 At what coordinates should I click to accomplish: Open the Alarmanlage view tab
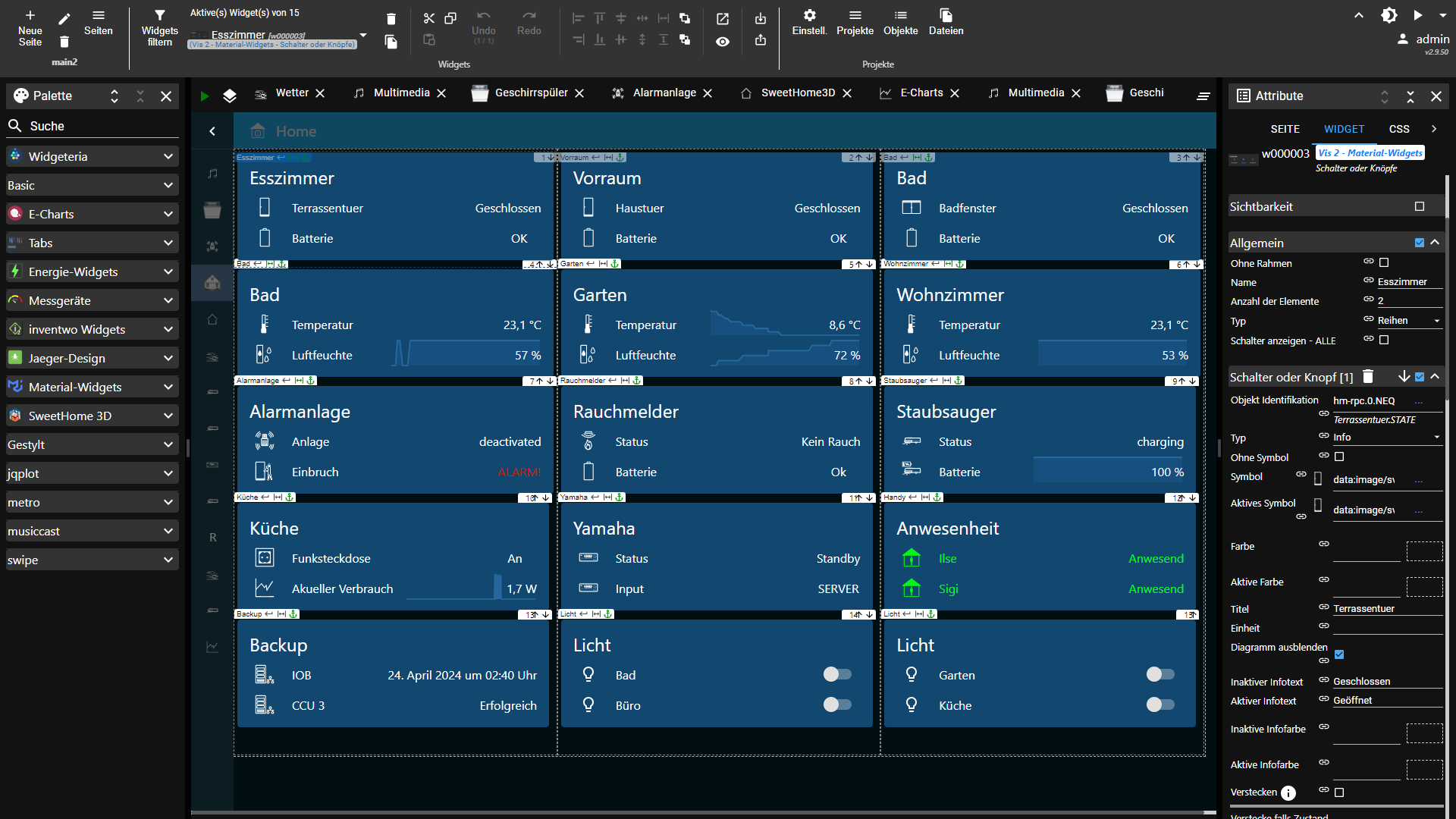(664, 93)
